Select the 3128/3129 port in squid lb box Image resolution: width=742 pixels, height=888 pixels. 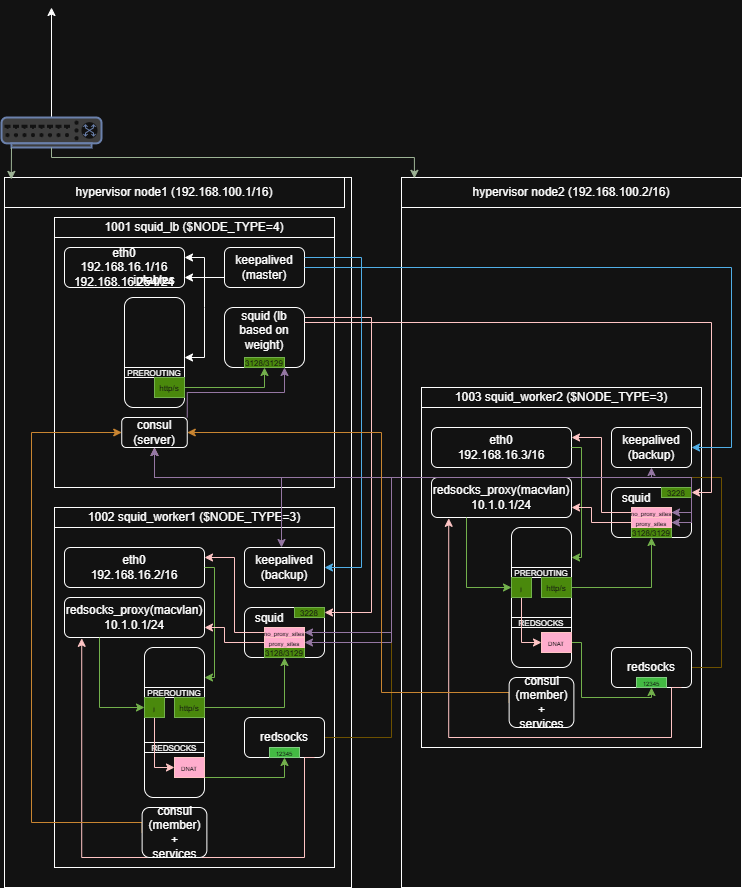264,362
